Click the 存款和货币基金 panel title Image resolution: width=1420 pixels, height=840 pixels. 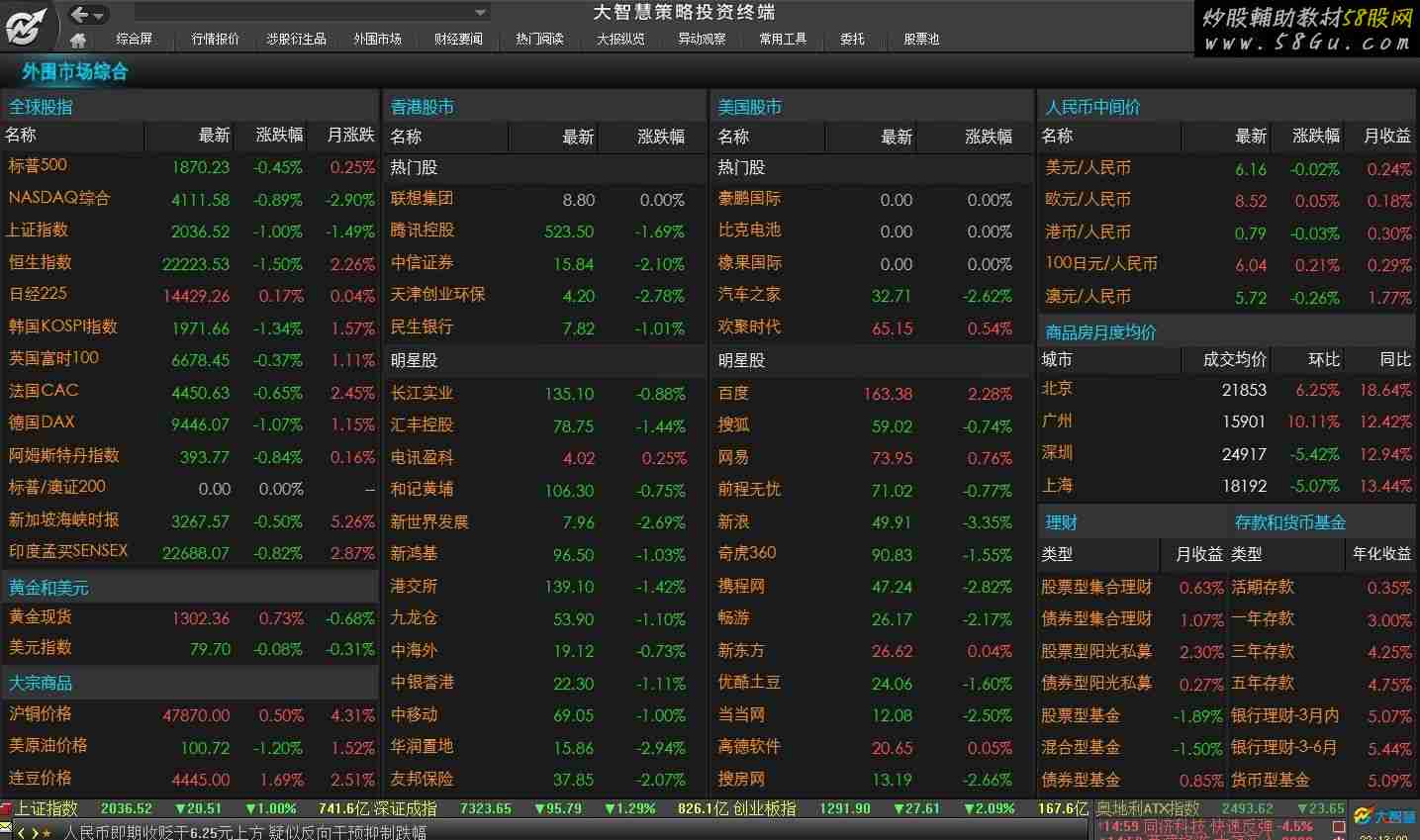[1290, 522]
